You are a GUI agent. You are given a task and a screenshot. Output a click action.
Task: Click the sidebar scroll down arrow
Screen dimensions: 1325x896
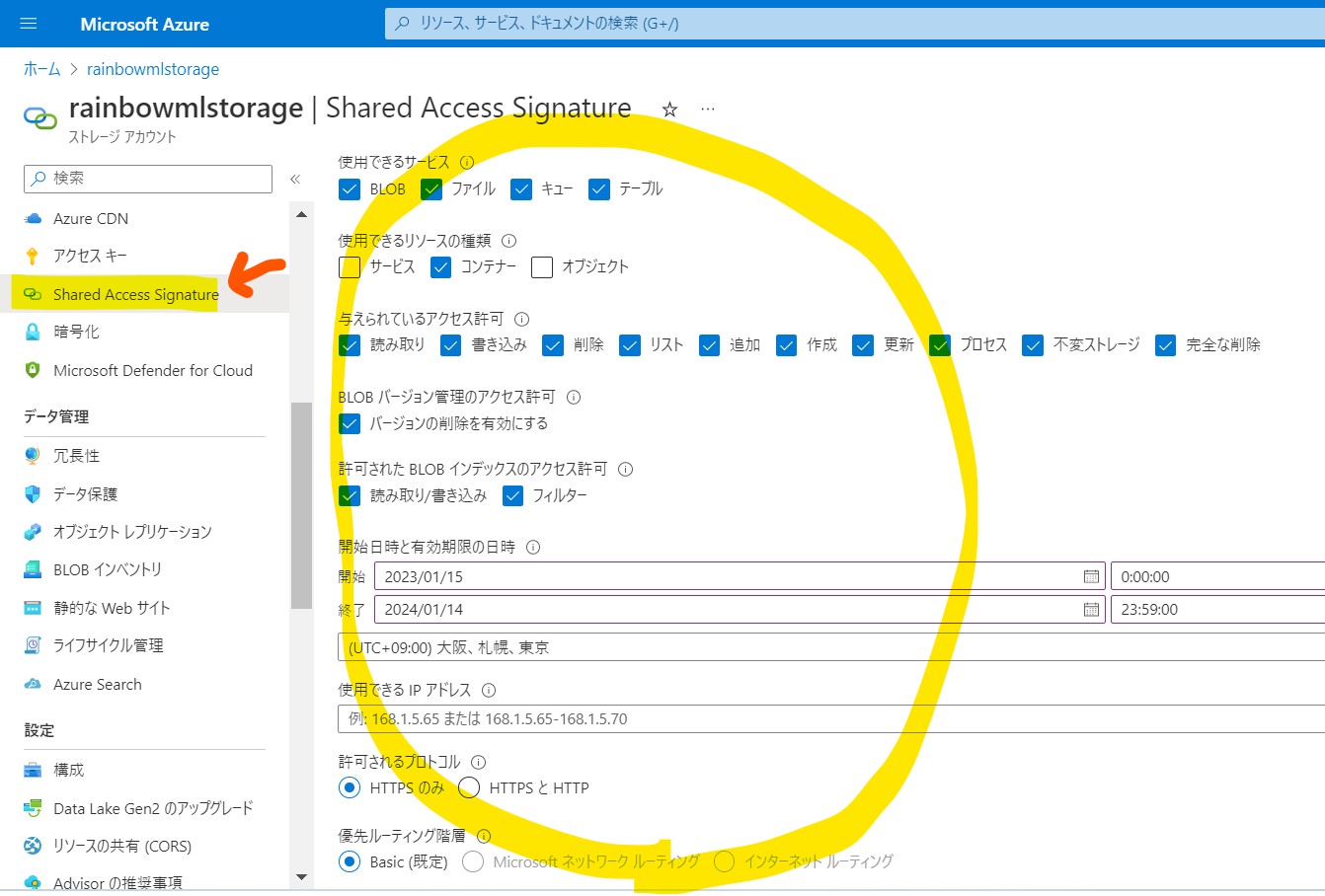(x=301, y=877)
